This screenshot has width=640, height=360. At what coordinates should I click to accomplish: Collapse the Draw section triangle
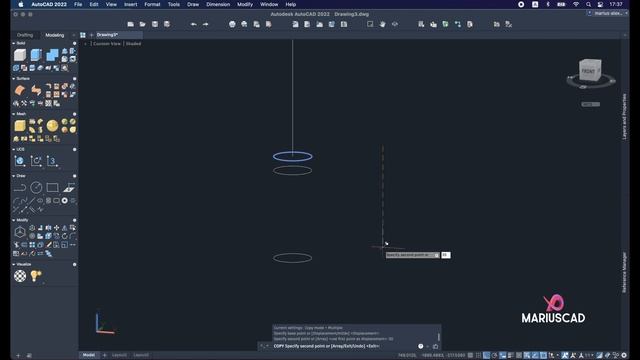point(13,176)
